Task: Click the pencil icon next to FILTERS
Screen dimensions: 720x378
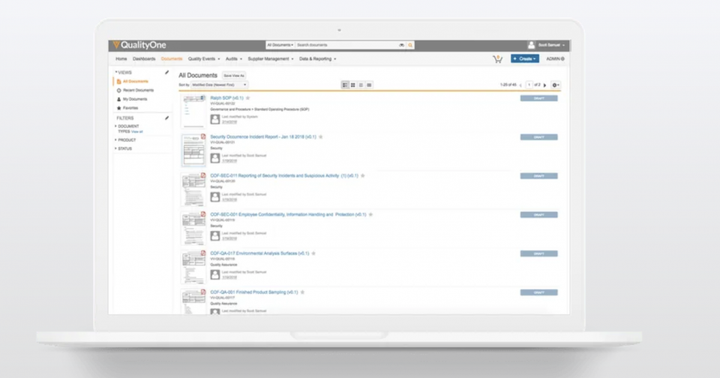Action: tap(167, 118)
